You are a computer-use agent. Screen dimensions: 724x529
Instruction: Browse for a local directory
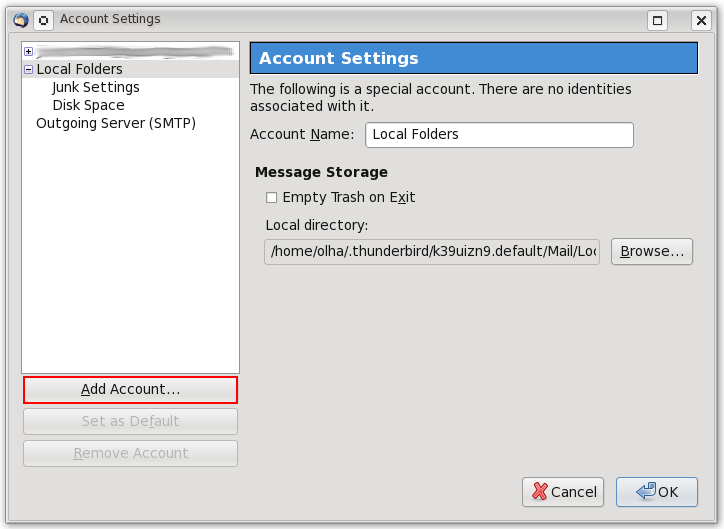(x=651, y=251)
